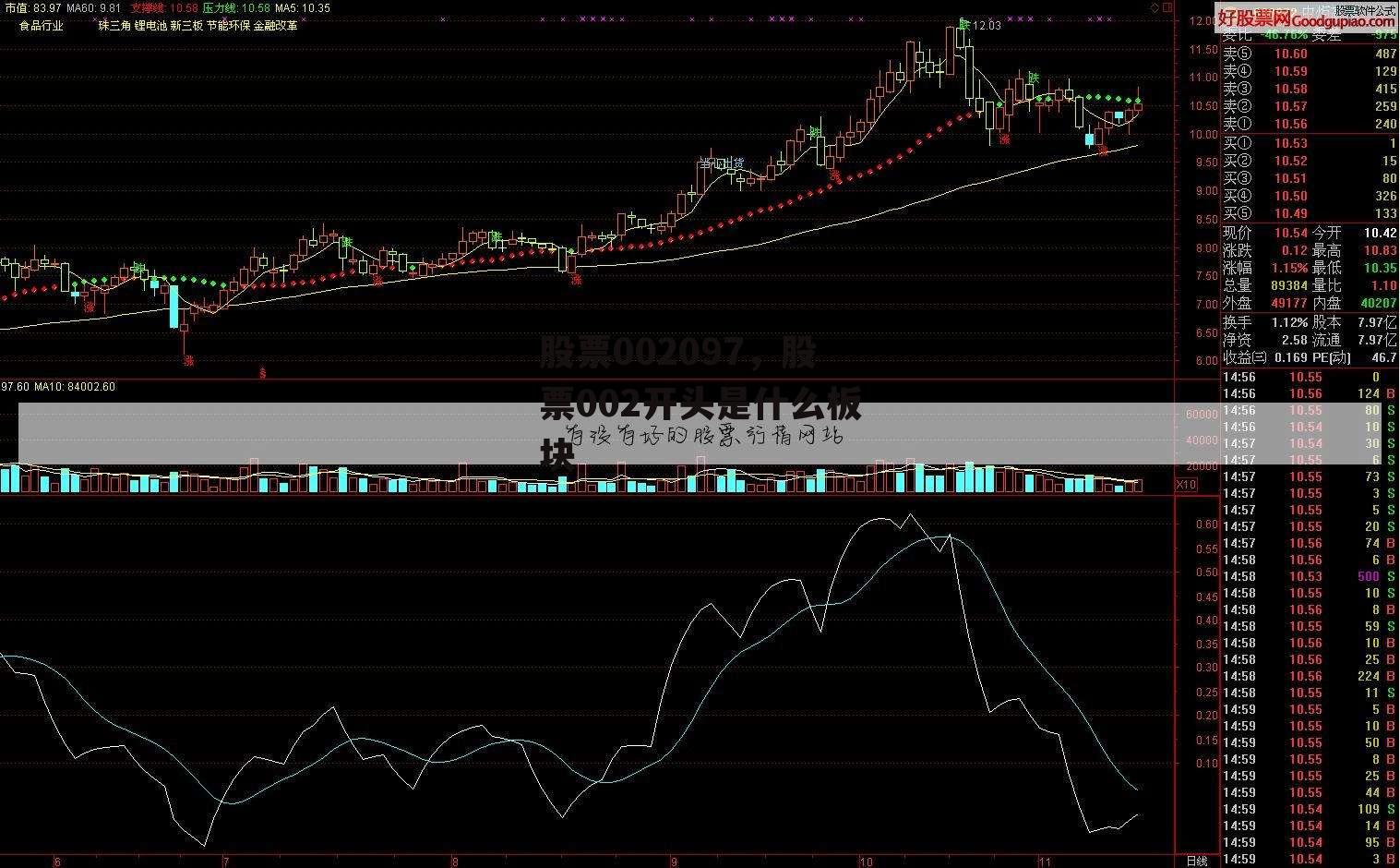Select the 卖③ 10.58 ask row
The height and width of the screenshot is (868, 1400).
[1310, 89]
